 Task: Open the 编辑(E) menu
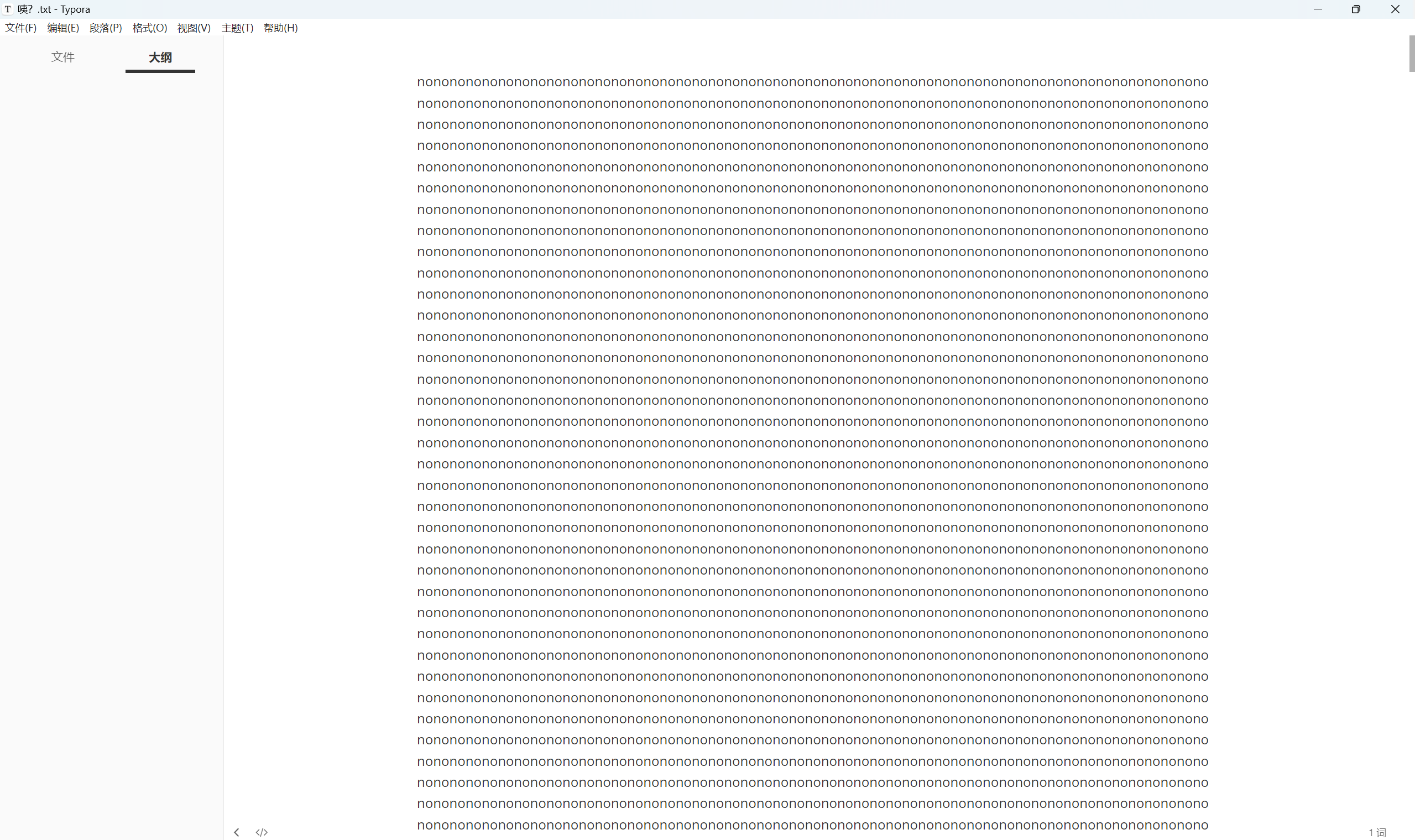click(x=63, y=28)
